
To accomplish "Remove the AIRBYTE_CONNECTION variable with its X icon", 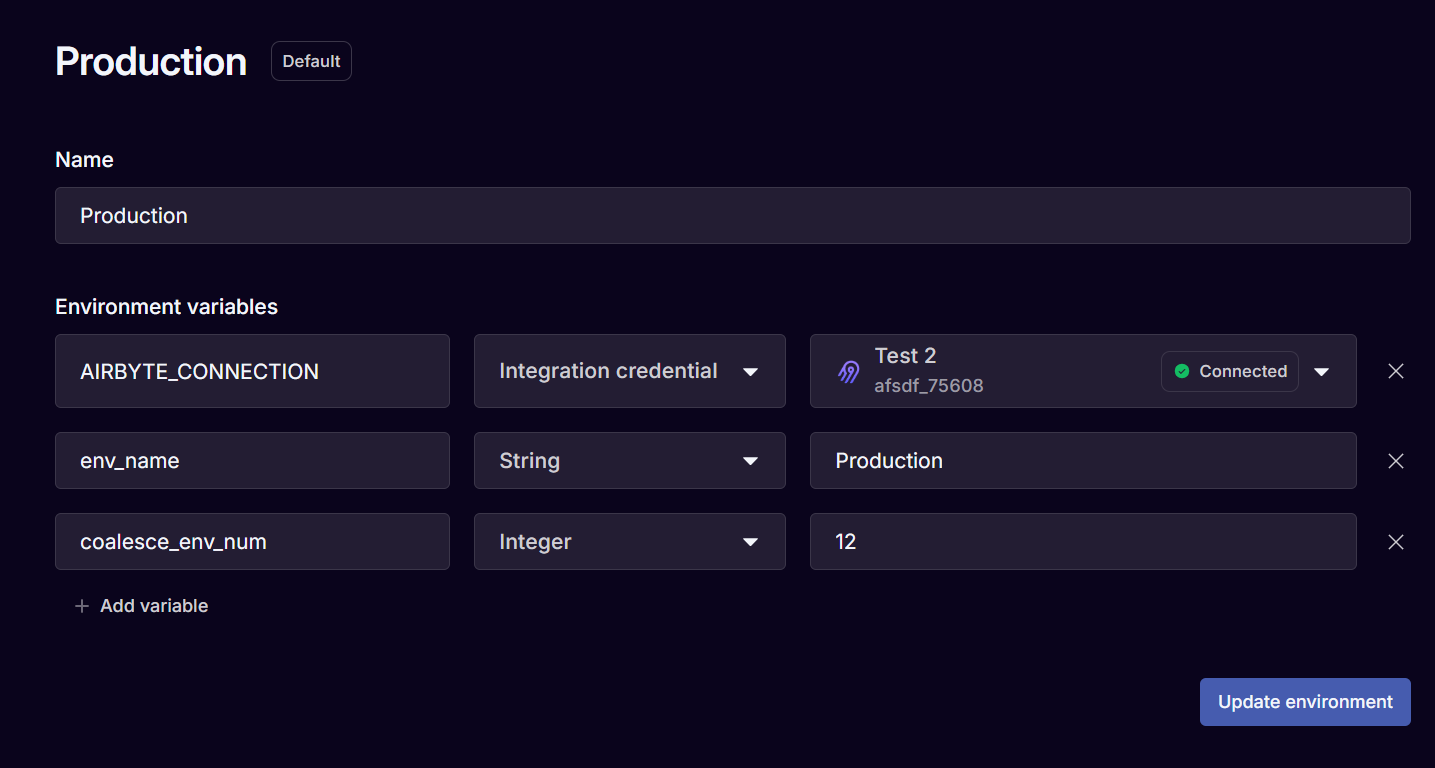I will tap(1396, 371).
